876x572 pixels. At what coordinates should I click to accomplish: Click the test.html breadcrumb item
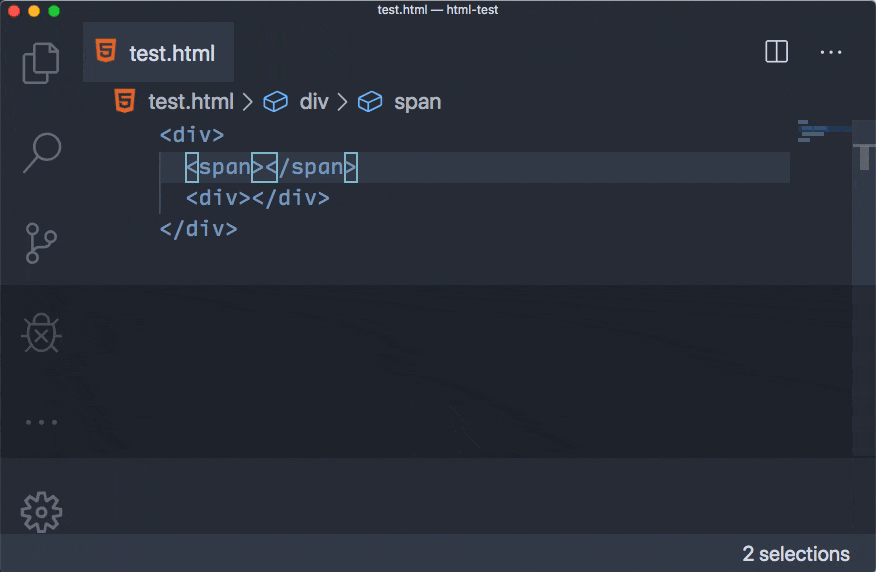(190, 102)
